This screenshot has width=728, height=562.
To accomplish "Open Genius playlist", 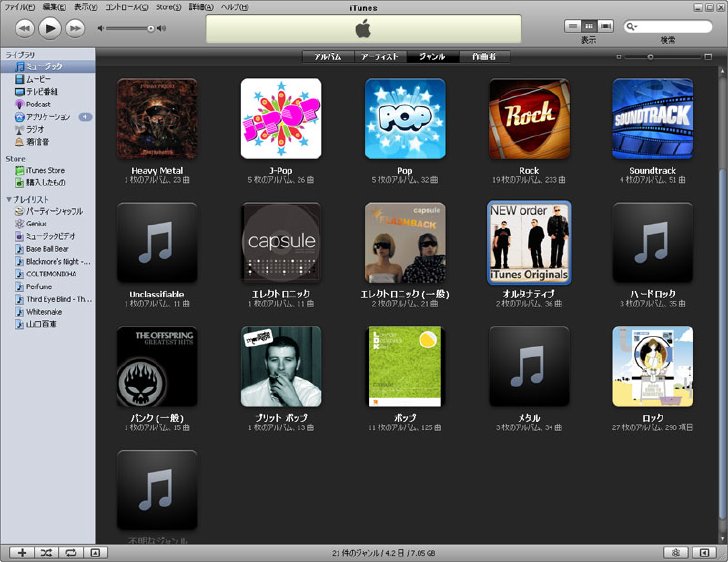I will 48,223.
